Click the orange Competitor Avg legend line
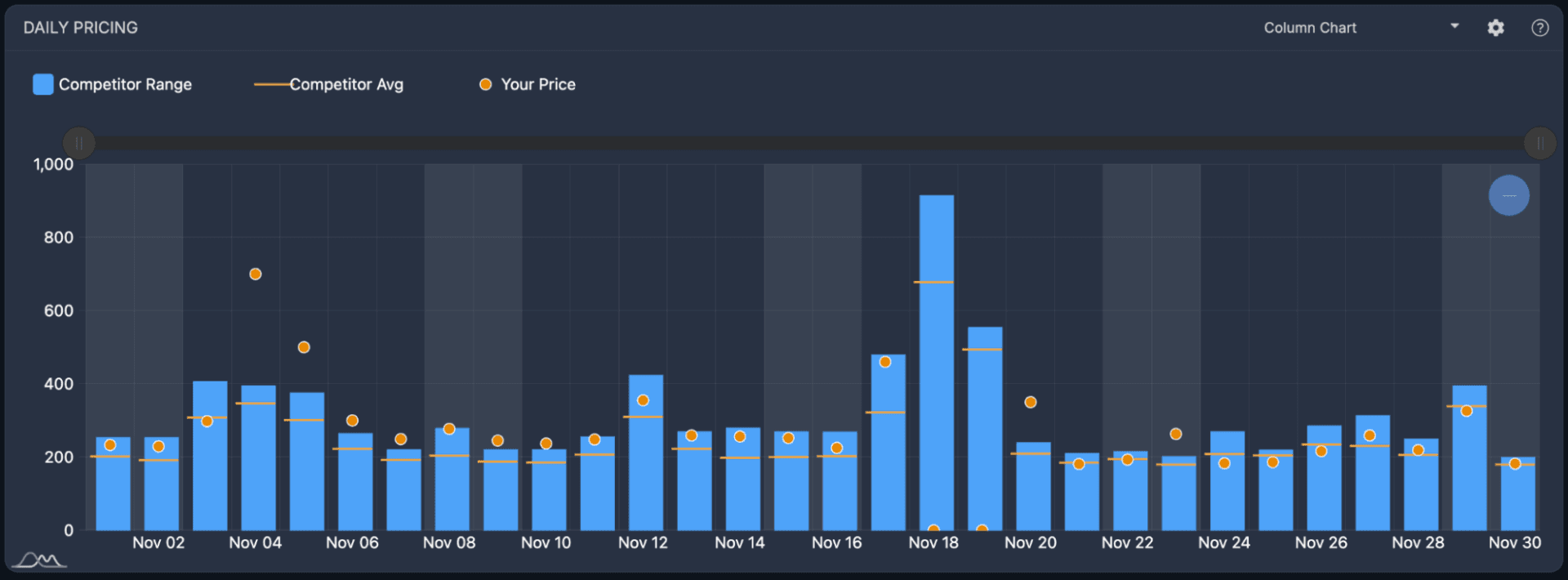1568x580 pixels. pos(272,84)
